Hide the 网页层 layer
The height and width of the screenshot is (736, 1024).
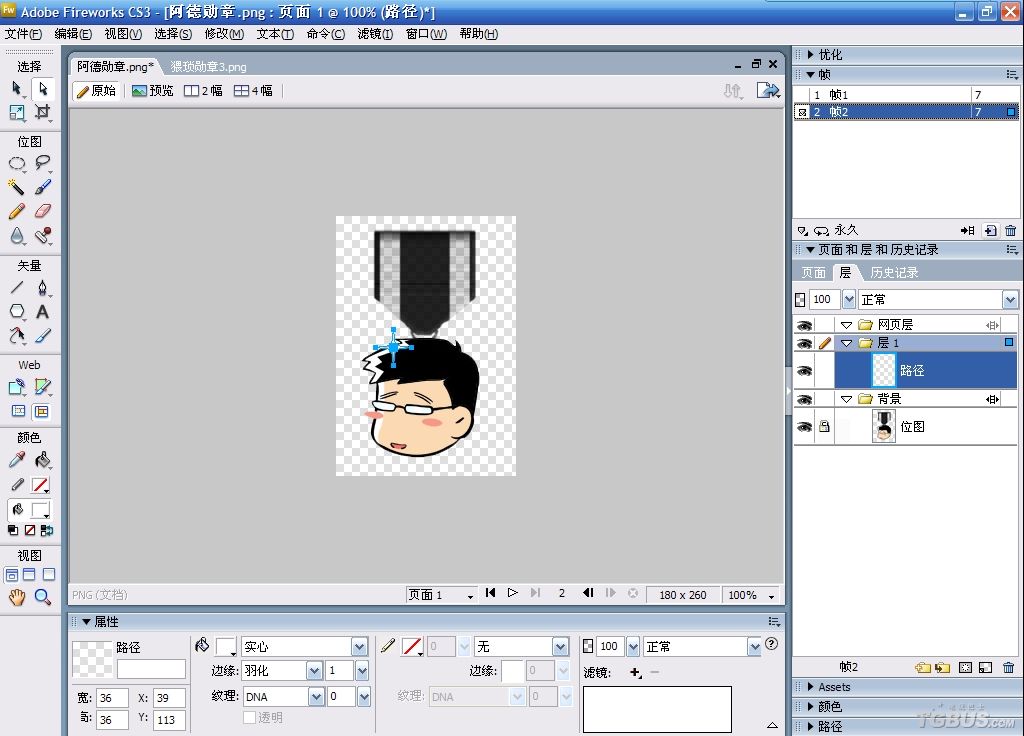click(805, 325)
